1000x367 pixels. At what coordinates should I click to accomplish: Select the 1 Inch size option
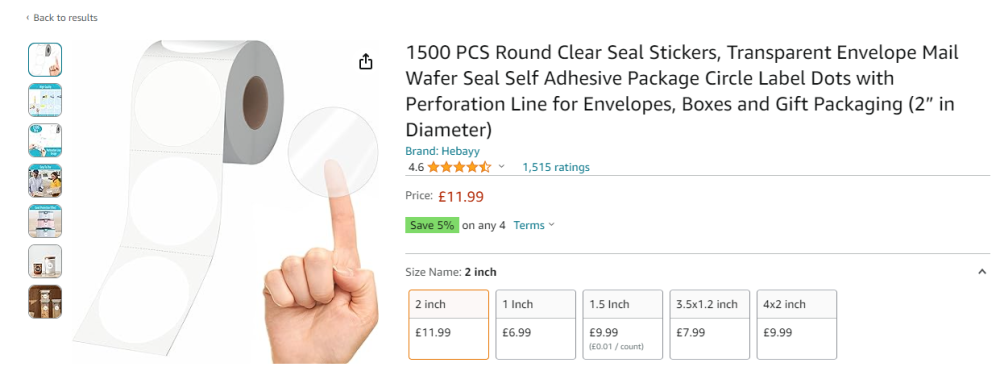click(x=536, y=324)
